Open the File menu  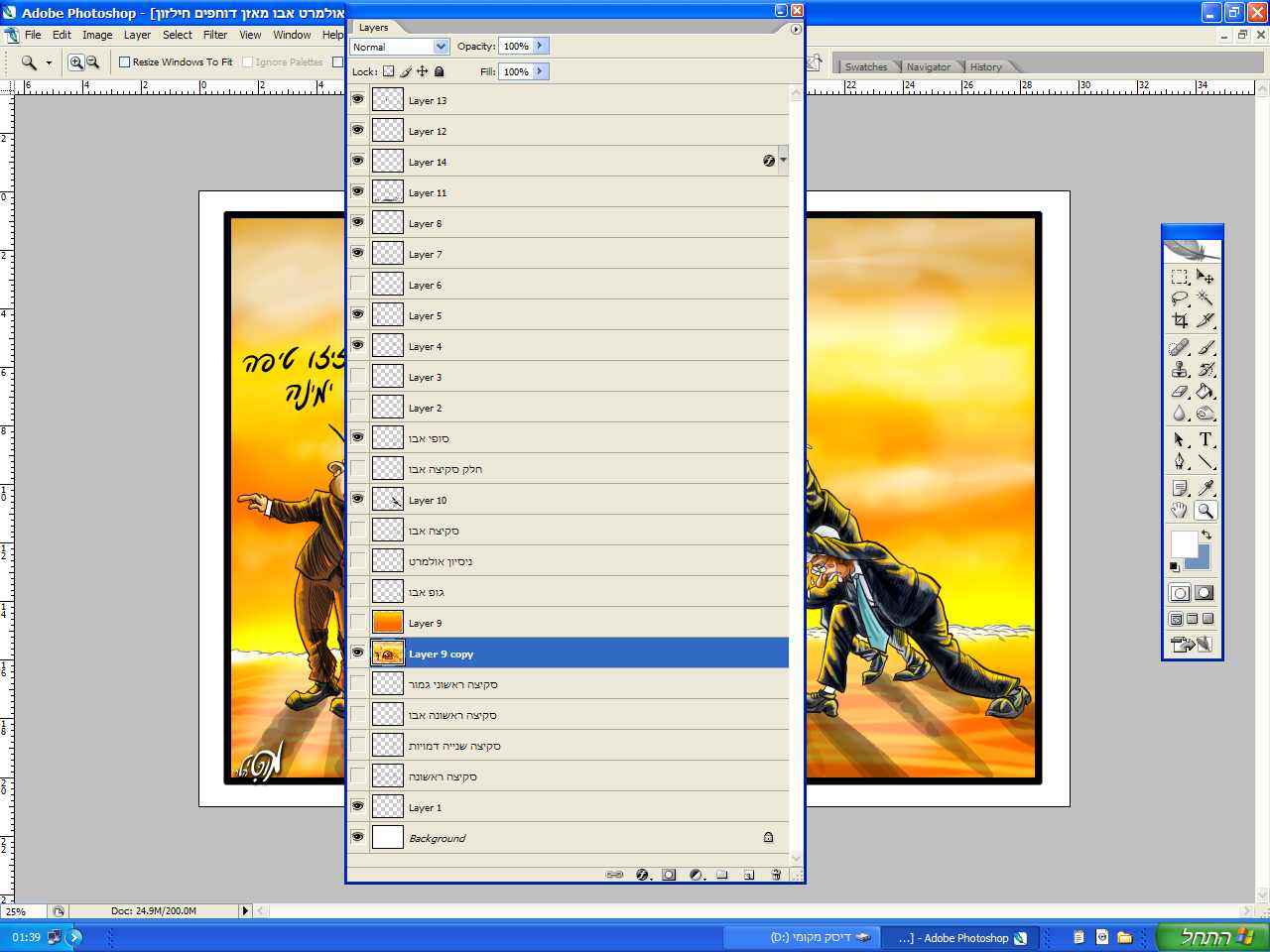33,35
